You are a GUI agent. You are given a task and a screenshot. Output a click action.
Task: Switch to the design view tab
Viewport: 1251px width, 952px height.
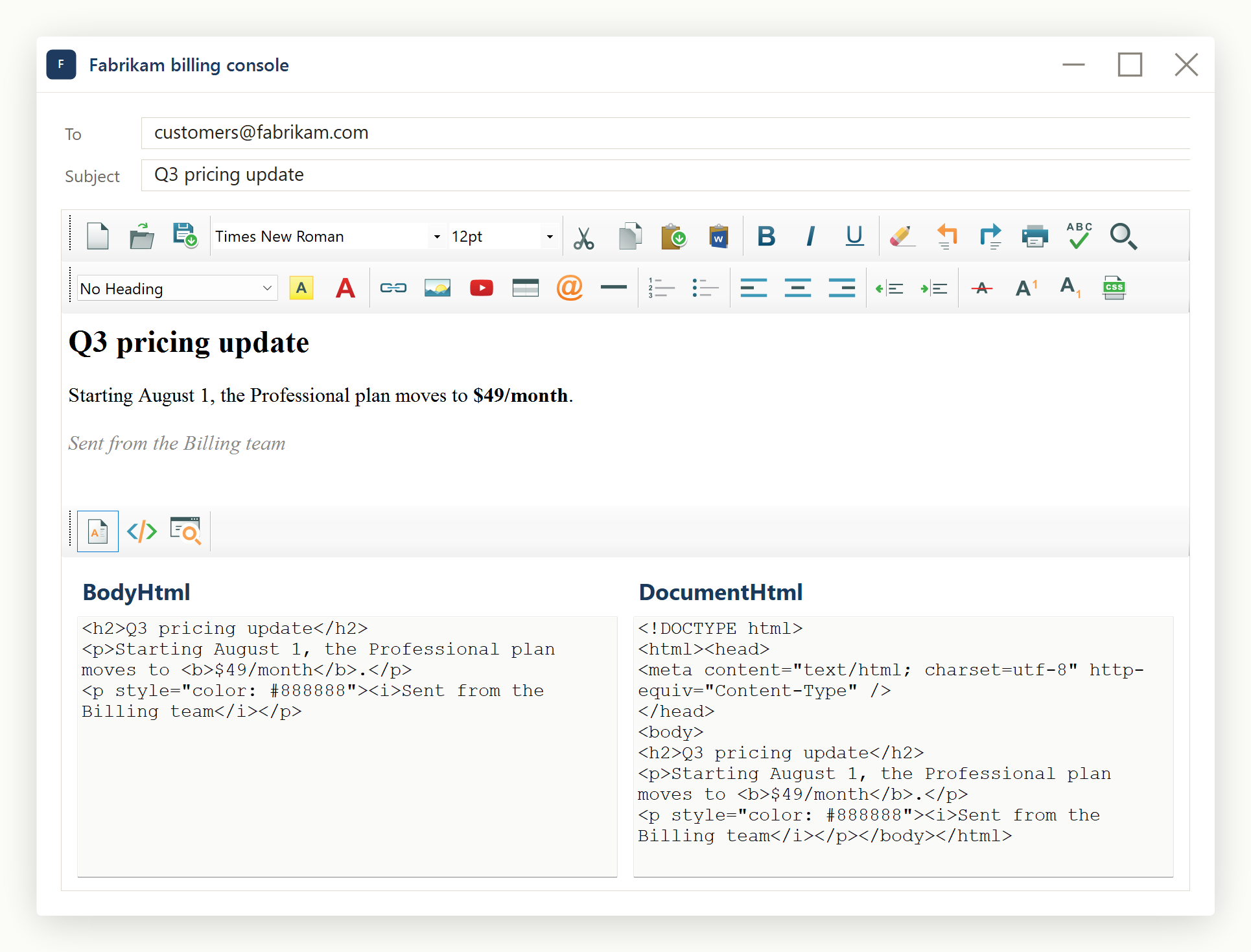coord(98,532)
